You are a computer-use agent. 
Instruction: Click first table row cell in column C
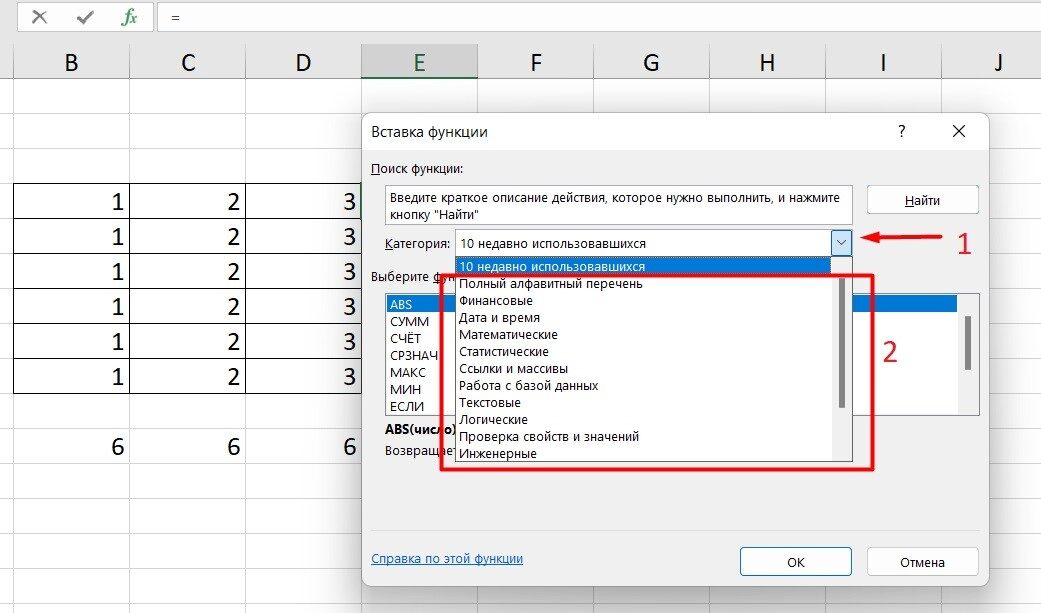(x=187, y=201)
